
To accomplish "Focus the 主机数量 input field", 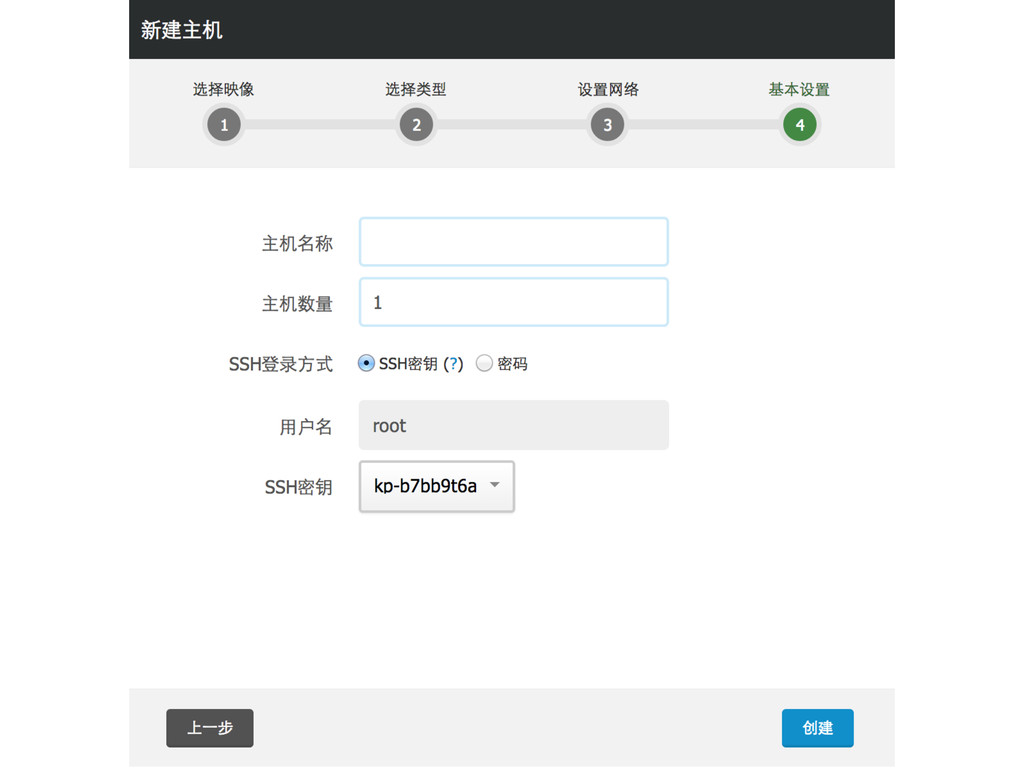I will 514,302.
